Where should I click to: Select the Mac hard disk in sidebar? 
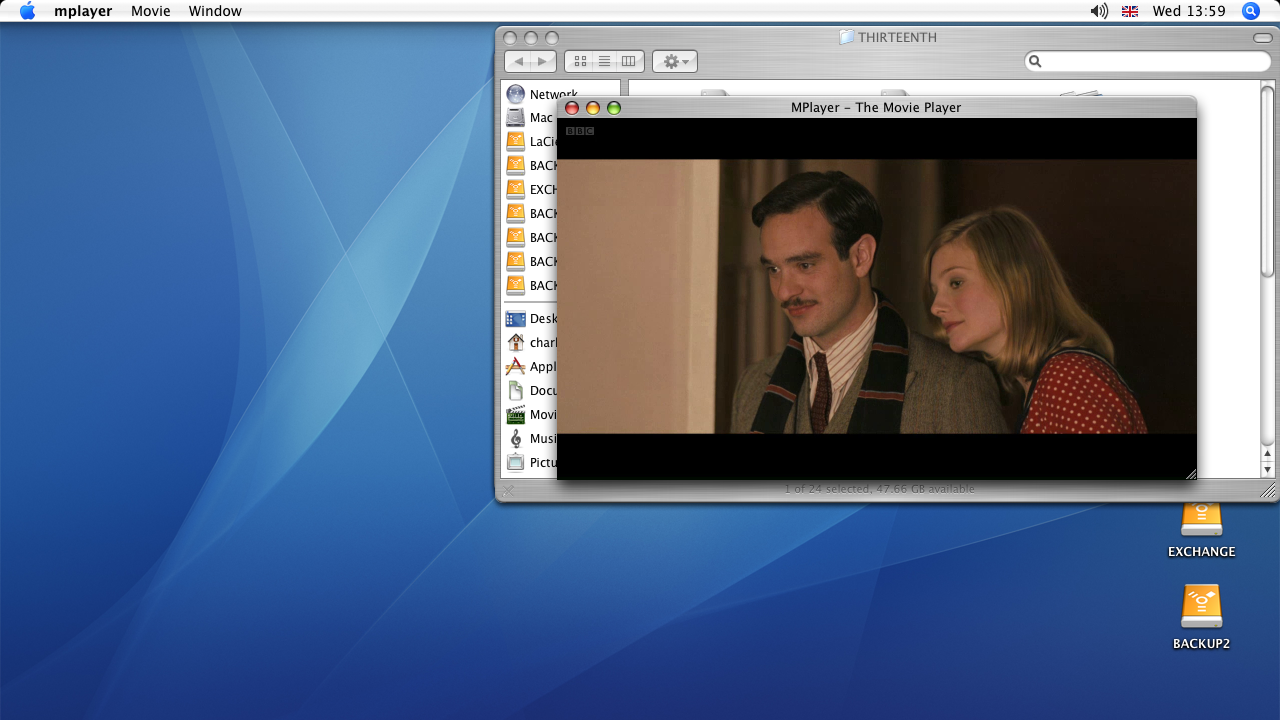pos(530,117)
